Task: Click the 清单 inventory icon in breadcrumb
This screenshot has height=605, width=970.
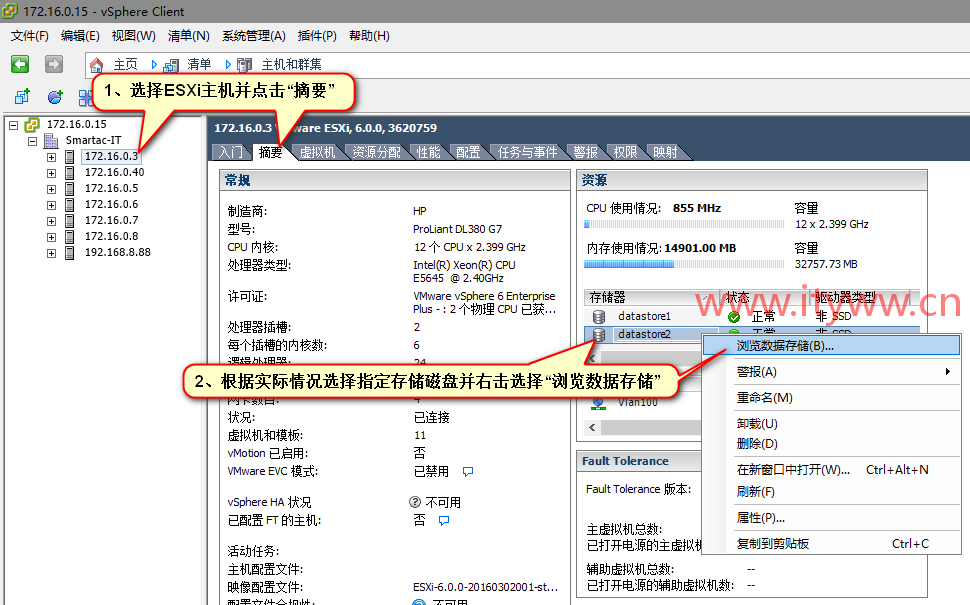Action: 171,64
